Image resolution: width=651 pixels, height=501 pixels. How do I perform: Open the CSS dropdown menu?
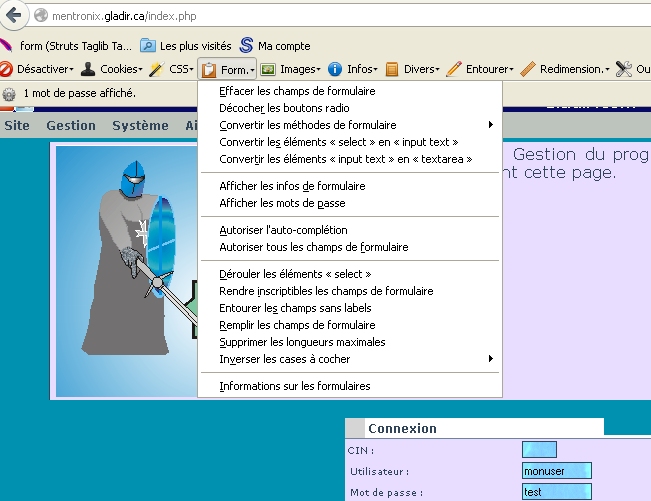coord(181,69)
